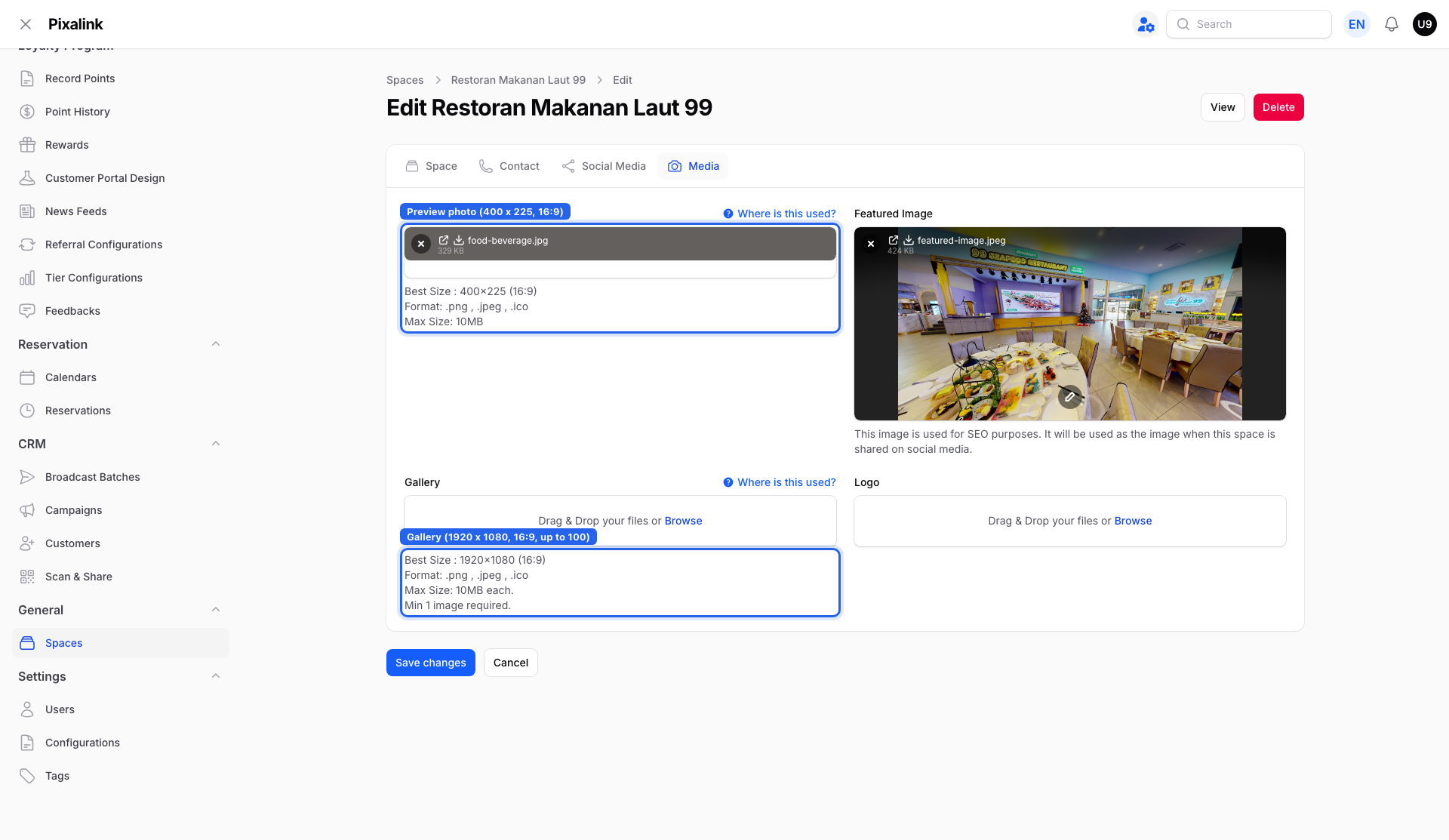
Task: Switch to the Contact tab
Action: pos(509,166)
